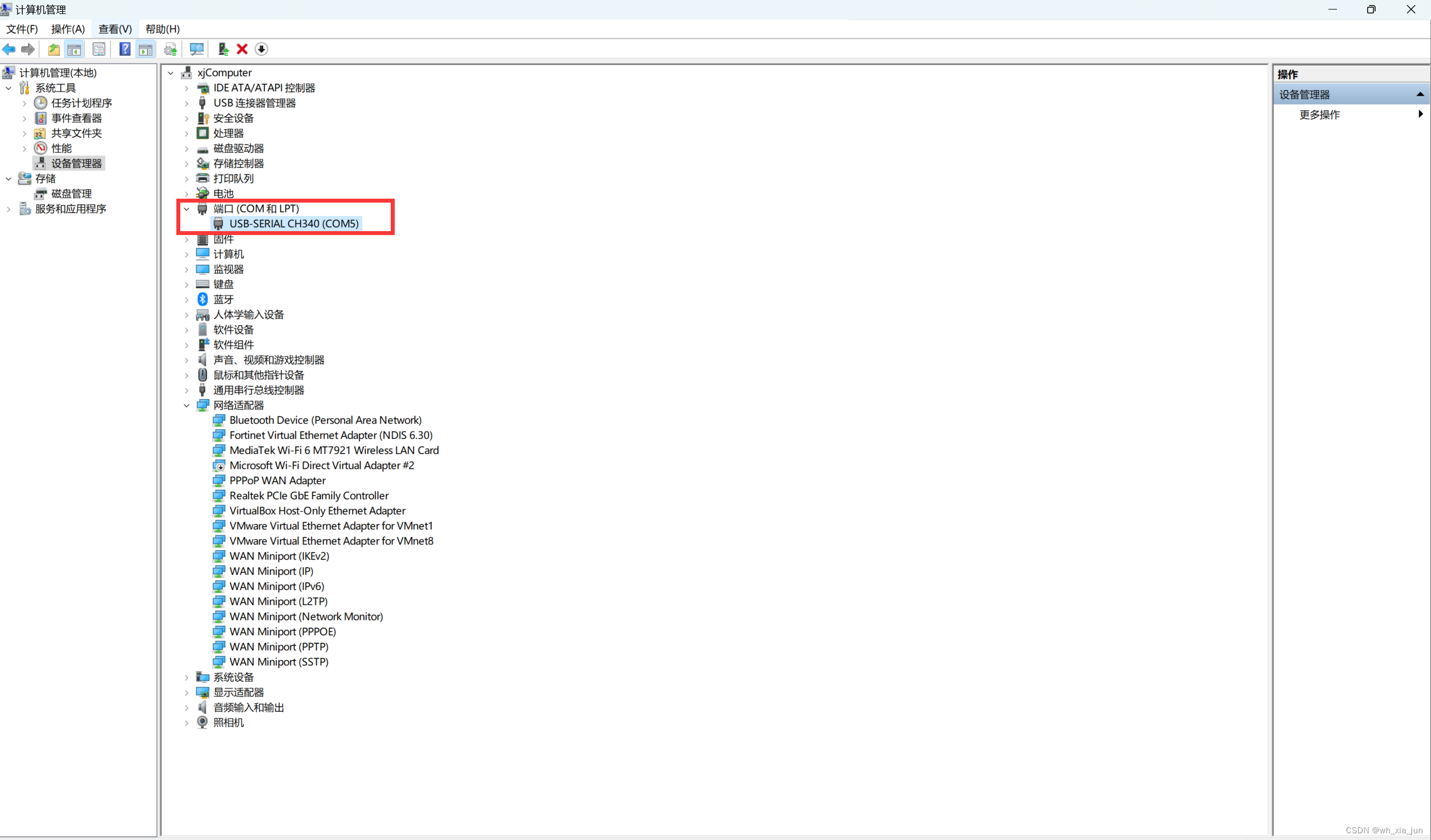Image resolution: width=1431 pixels, height=840 pixels.
Task: Click the black down-arrow disable device icon
Action: click(261, 49)
